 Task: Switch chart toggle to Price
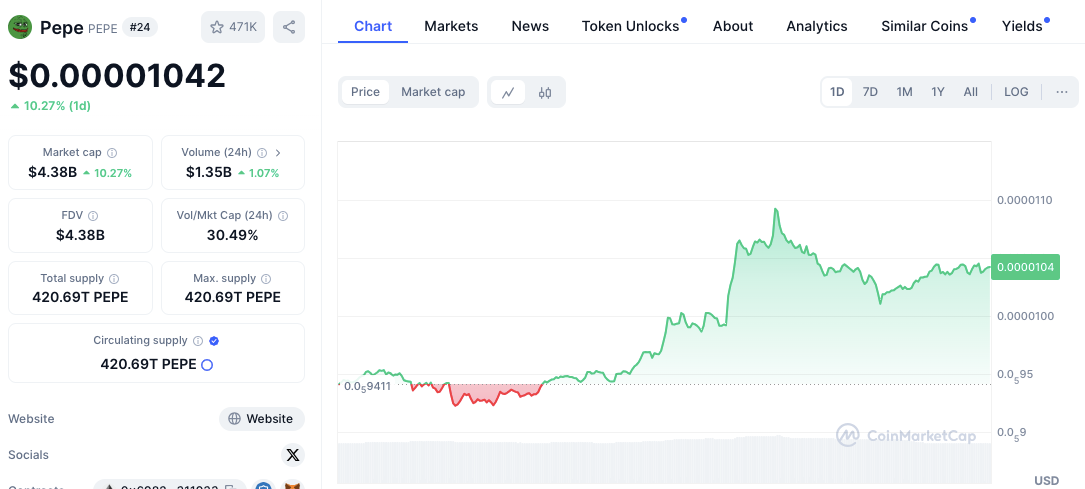tap(365, 92)
